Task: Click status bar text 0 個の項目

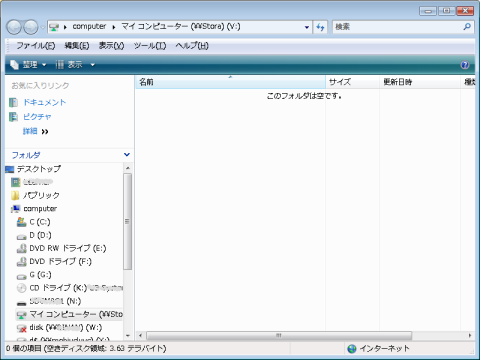Action: [24, 348]
